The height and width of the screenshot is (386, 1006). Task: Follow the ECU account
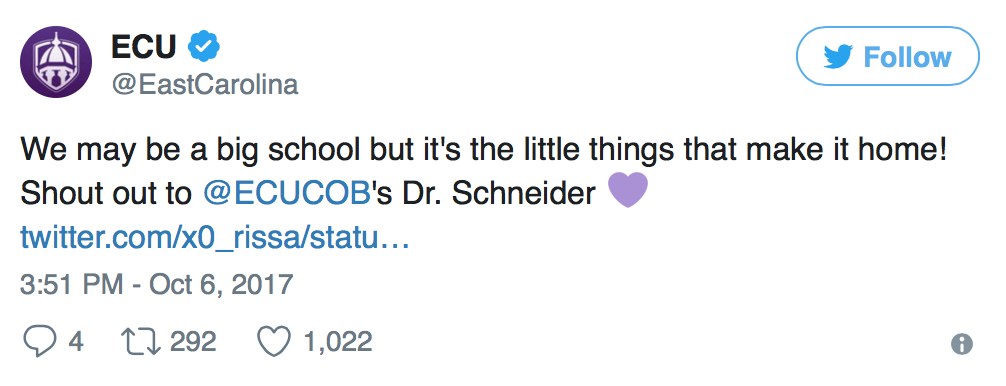pos(888,56)
